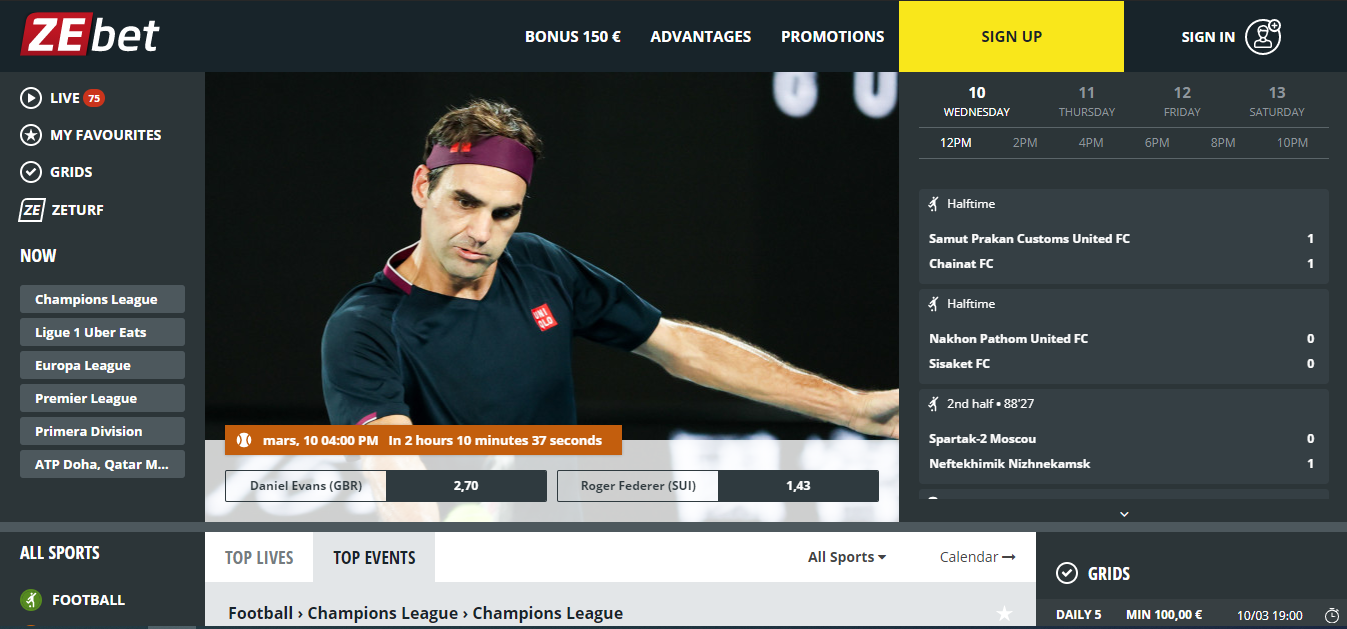Favourite the Champions League event star
This screenshot has width=1347, height=629.
(1004, 613)
